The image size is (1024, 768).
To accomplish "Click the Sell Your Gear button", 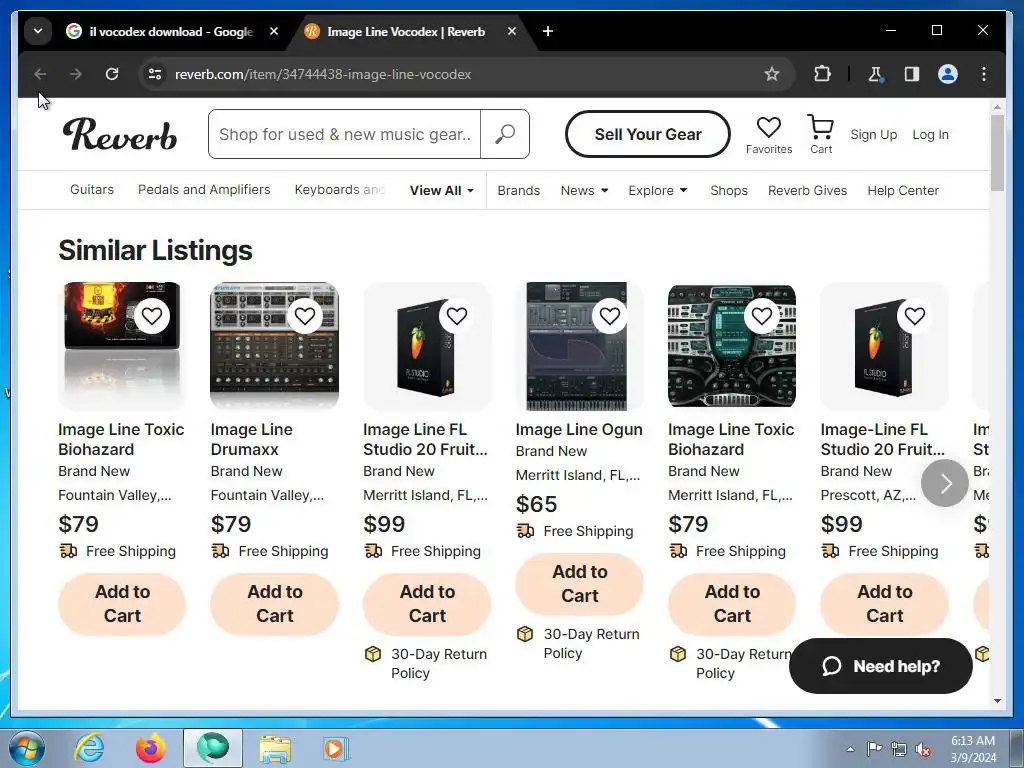I will (x=648, y=134).
